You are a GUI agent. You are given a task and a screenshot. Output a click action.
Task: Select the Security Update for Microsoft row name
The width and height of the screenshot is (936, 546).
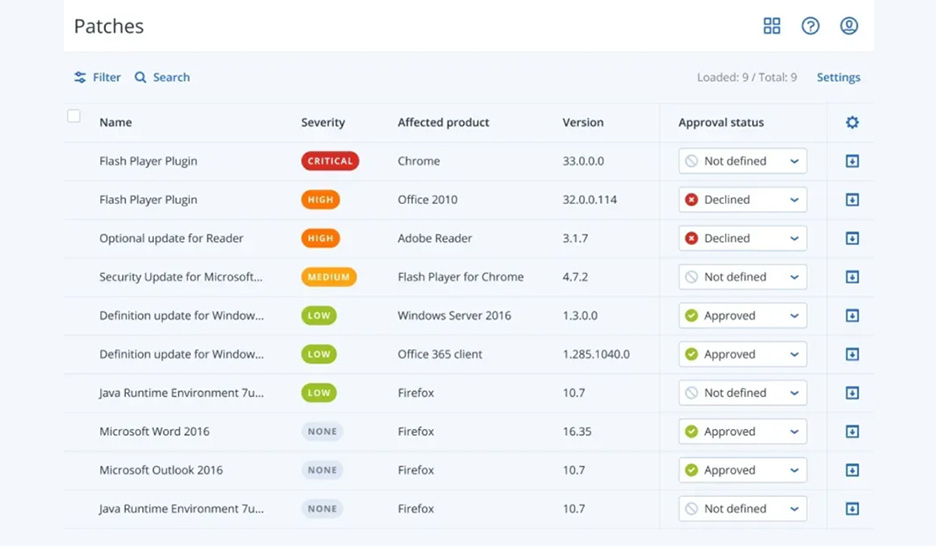point(181,277)
